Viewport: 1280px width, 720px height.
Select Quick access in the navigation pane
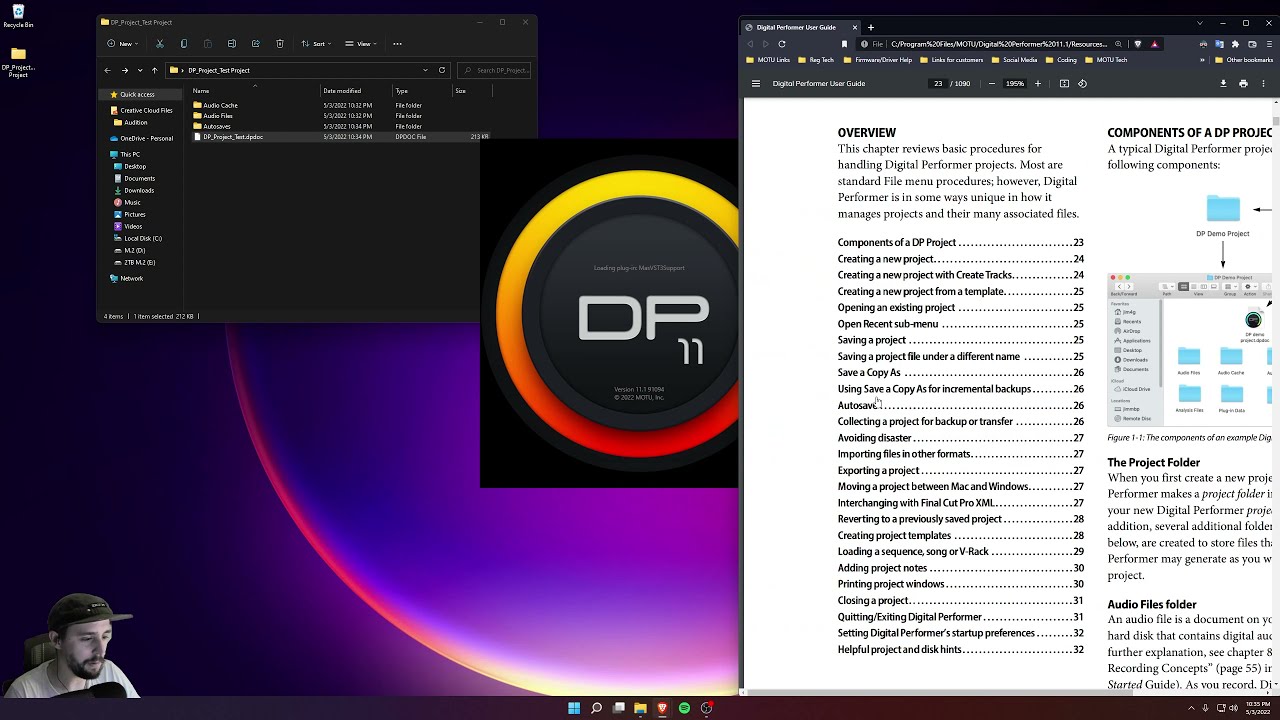[137, 94]
